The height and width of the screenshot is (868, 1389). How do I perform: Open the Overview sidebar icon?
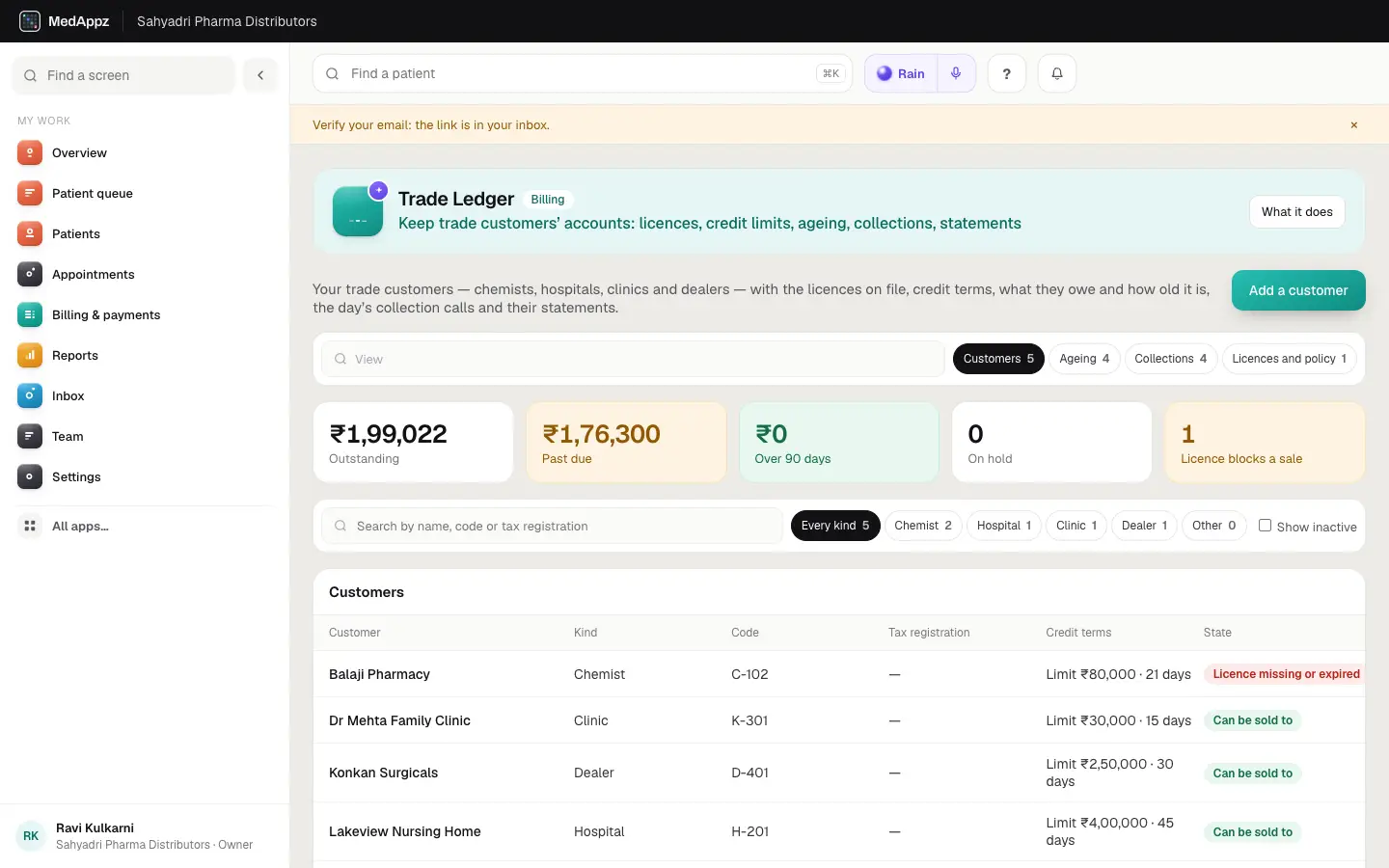tap(30, 152)
